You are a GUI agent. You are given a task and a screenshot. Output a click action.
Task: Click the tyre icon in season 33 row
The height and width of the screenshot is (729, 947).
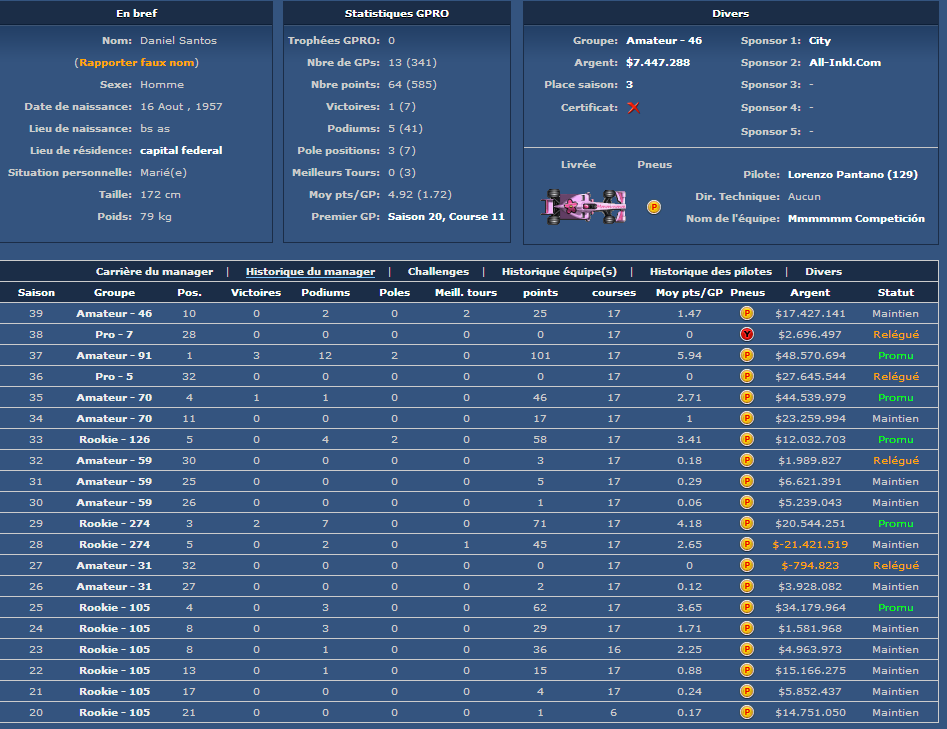(x=747, y=439)
